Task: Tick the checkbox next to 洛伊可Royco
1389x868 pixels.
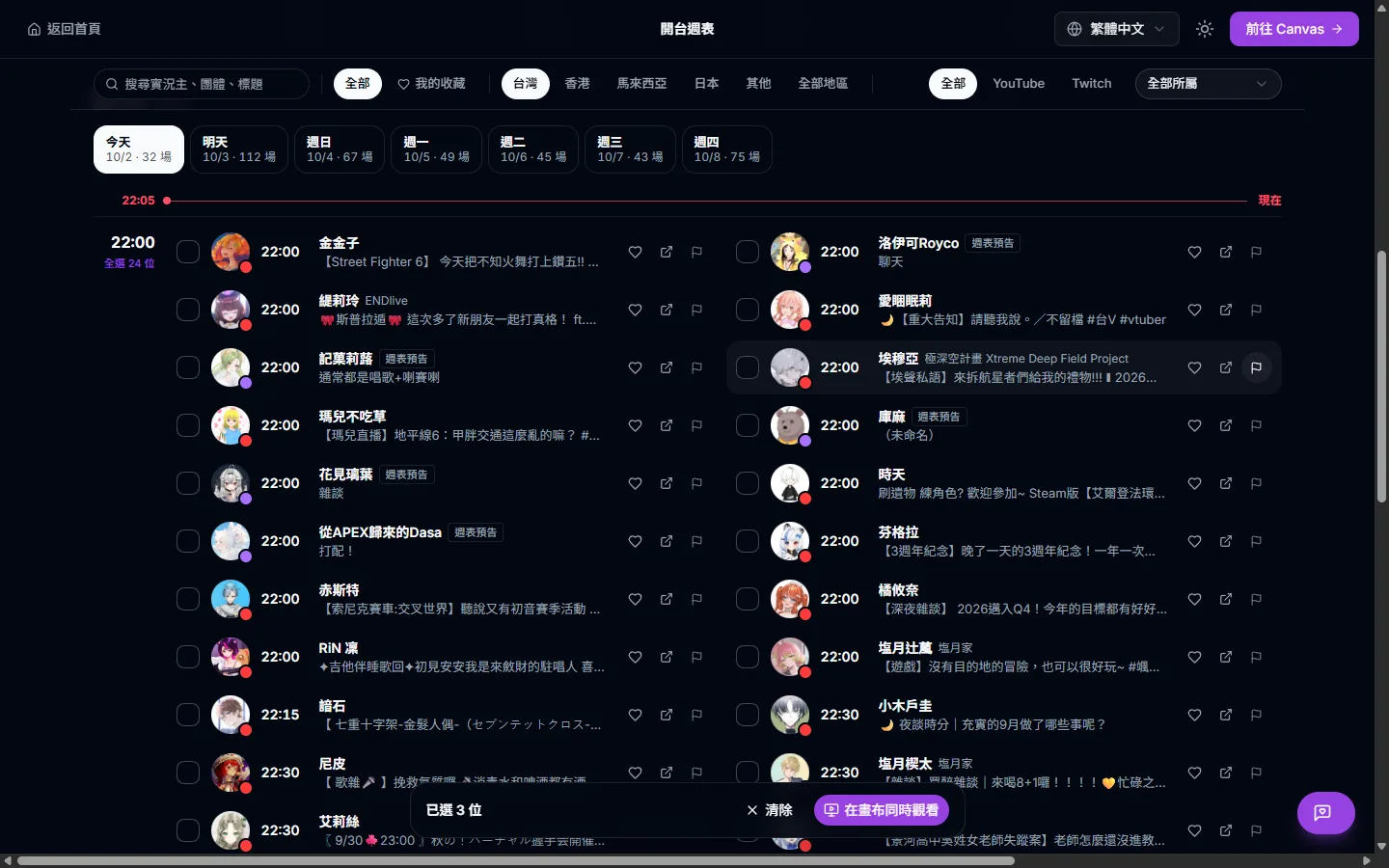Action: 748,252
